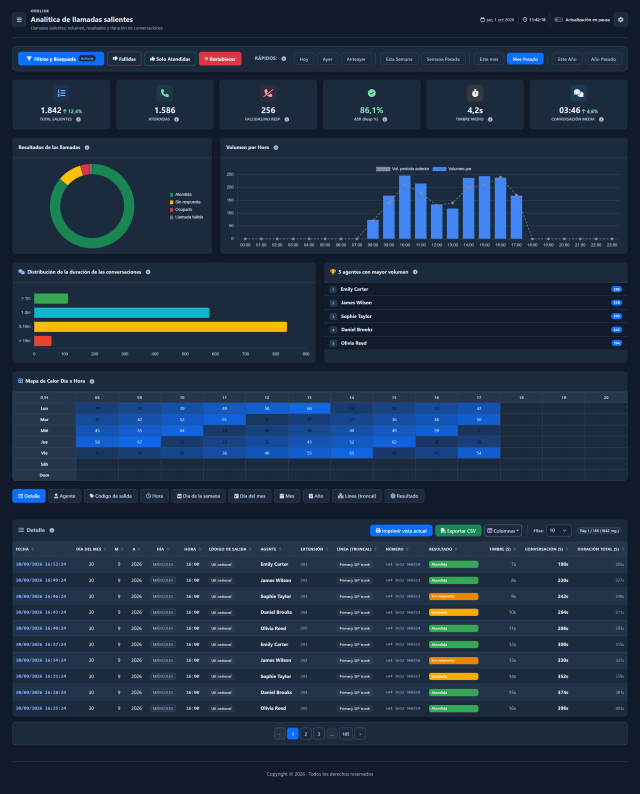The width and height of the screenshot is (640, 794).
Task: Switch to the Código de salida tab
Action: tap(111, 496)
